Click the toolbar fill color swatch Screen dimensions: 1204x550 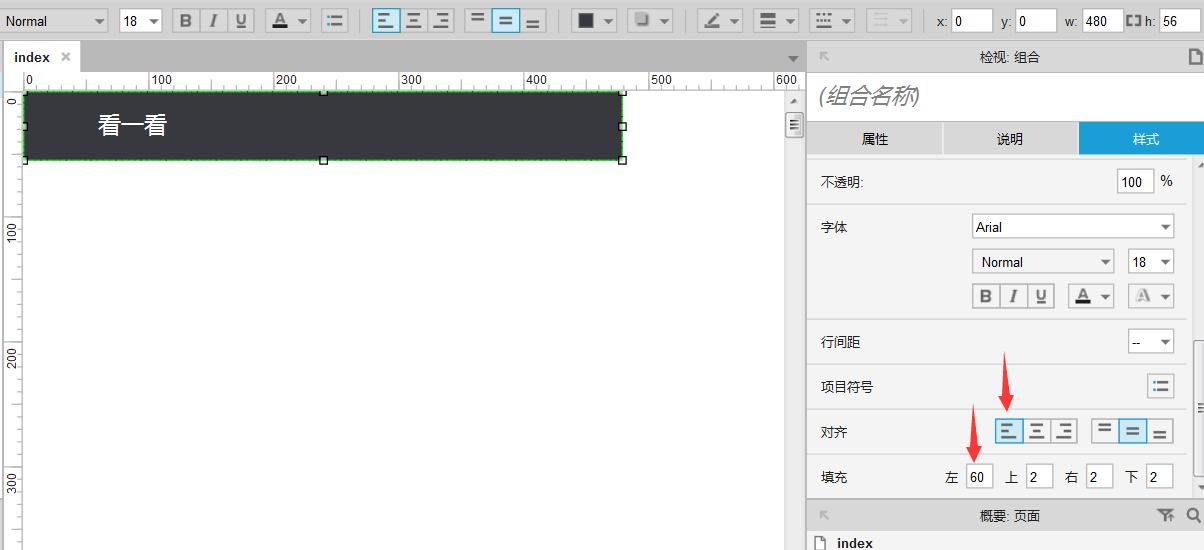[586, 21]
